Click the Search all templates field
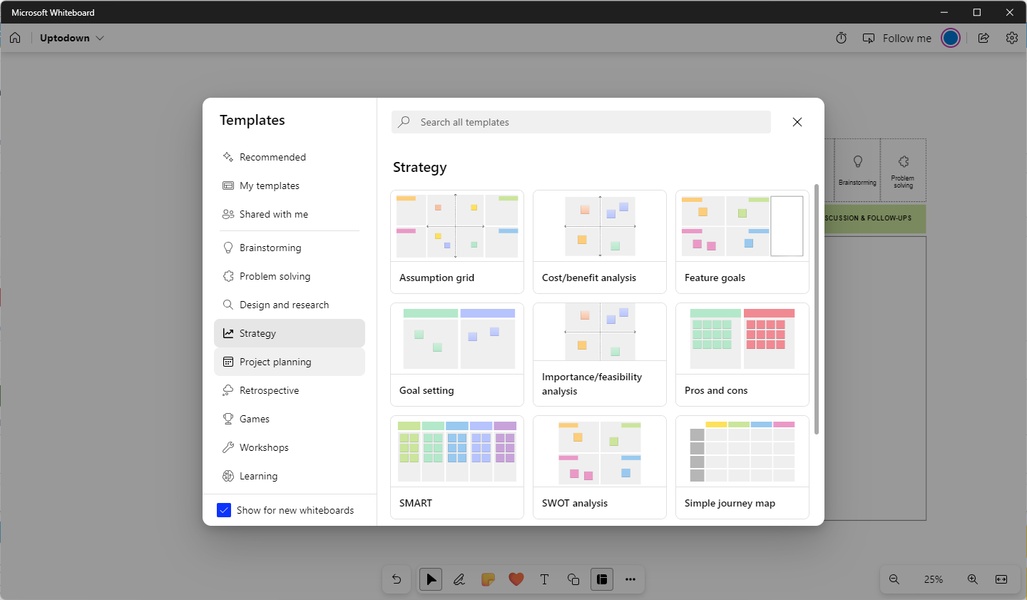Viewport: 1027px width, 600px height. (x=590, y=122)
